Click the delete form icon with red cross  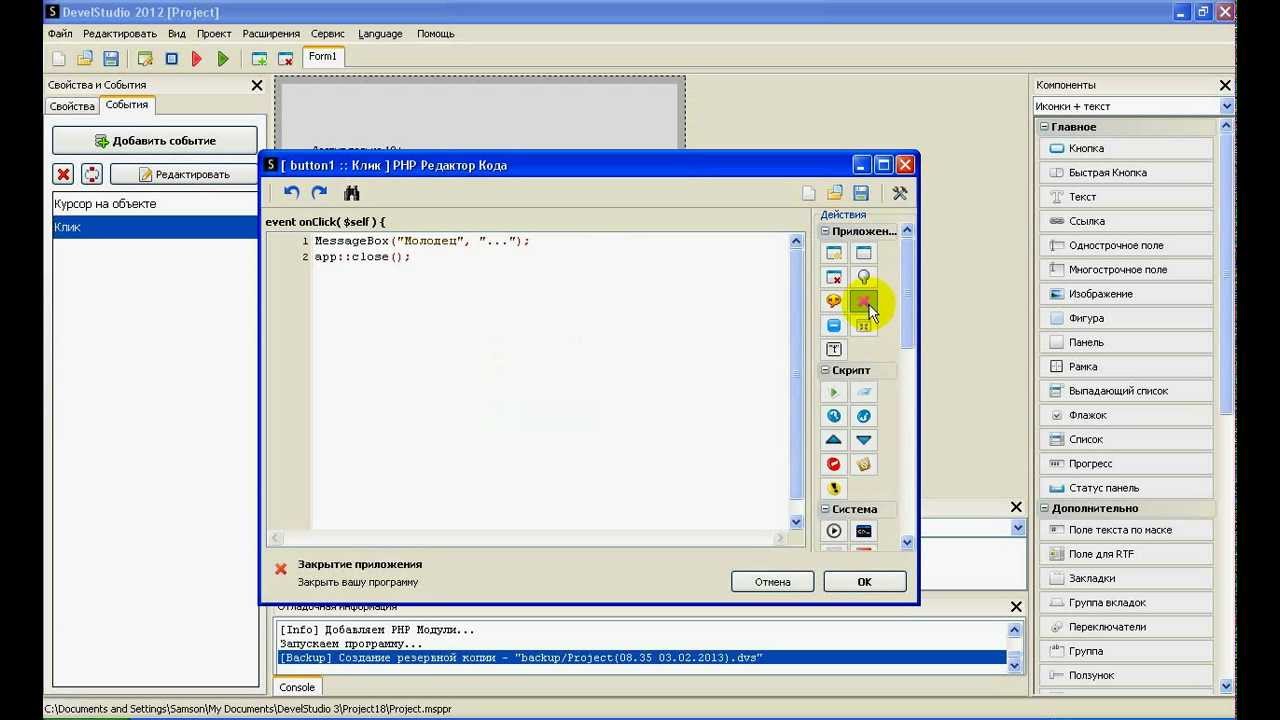pos(285,59)
